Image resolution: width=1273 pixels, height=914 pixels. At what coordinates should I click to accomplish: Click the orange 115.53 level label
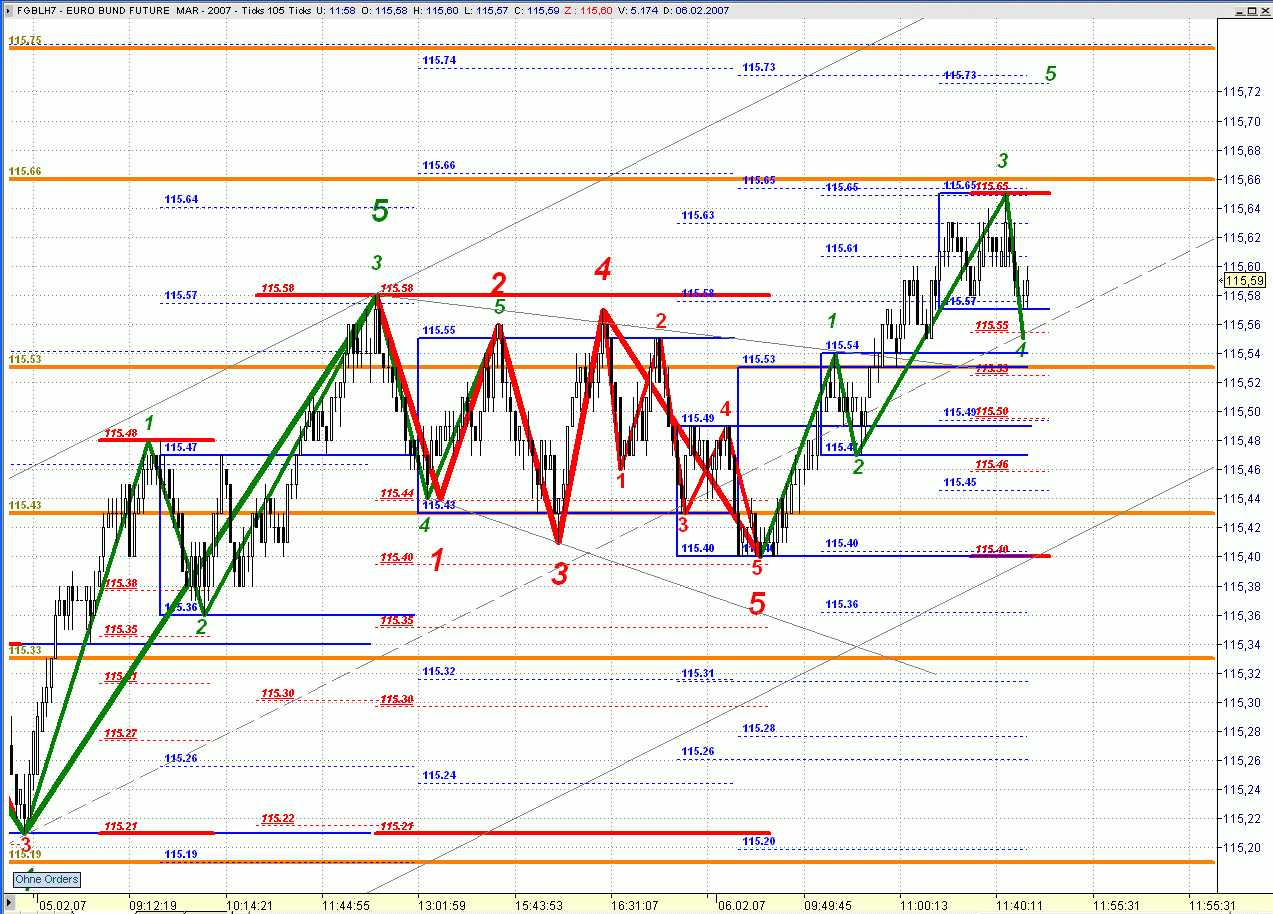tap(25, 359)
